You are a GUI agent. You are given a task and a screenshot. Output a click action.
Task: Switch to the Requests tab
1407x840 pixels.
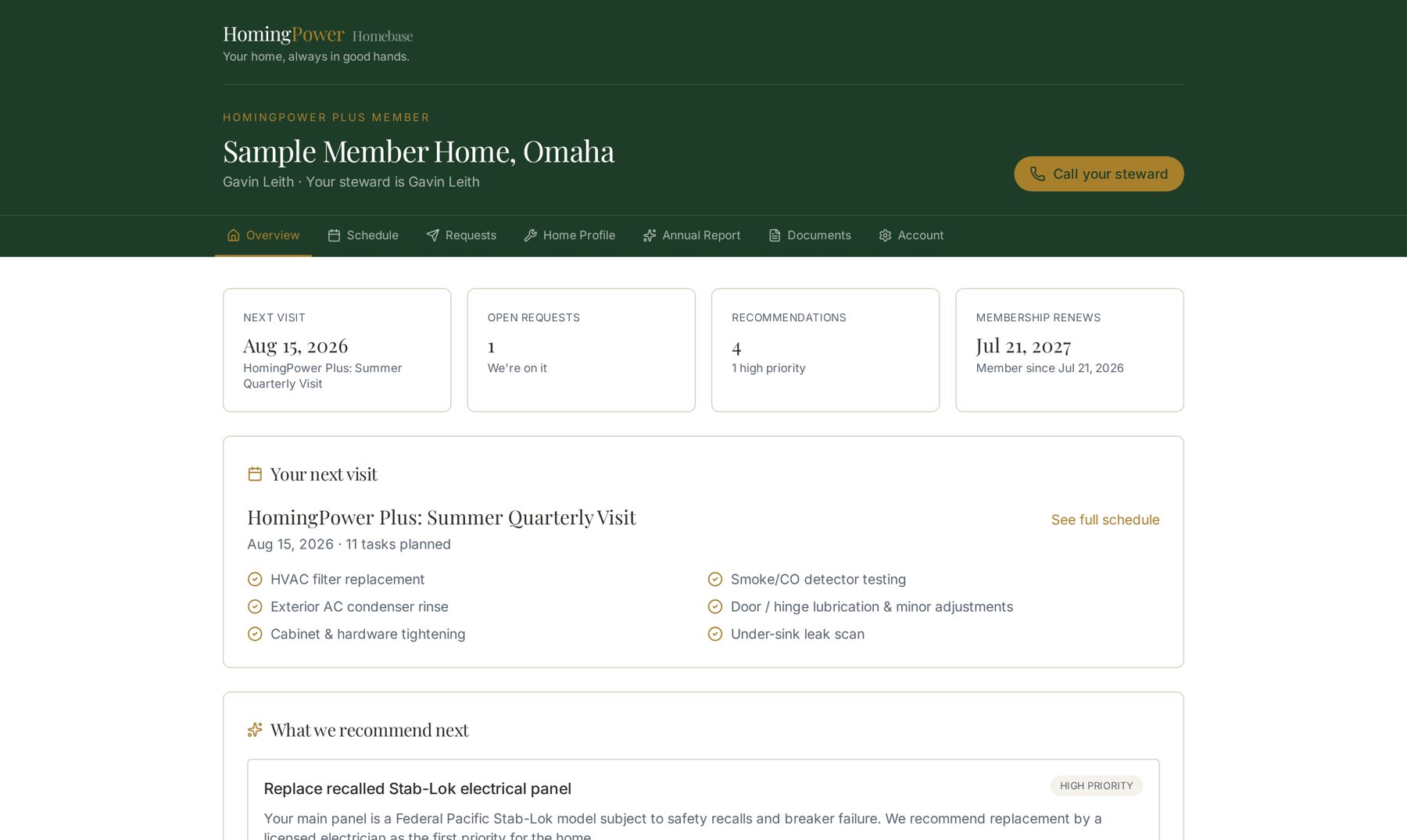[461, 235]
